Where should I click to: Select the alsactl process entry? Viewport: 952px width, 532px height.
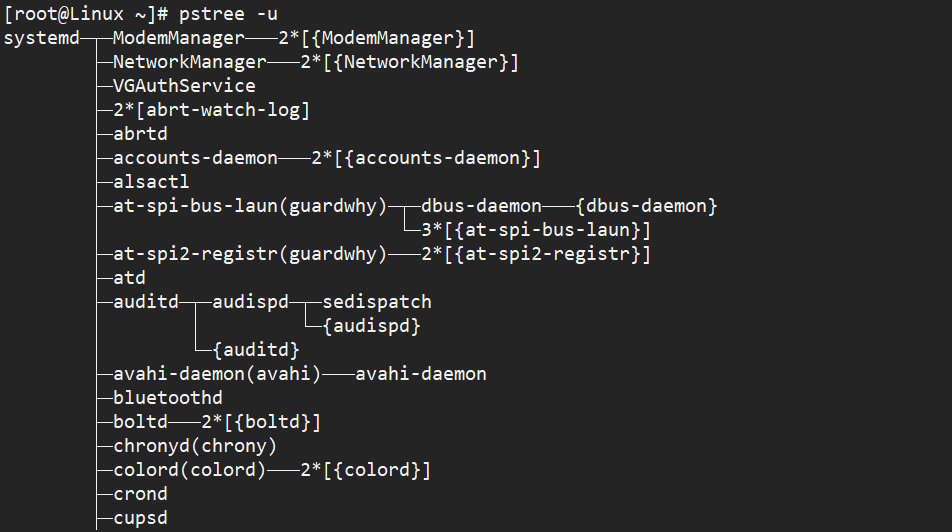[x=151, y=182]
